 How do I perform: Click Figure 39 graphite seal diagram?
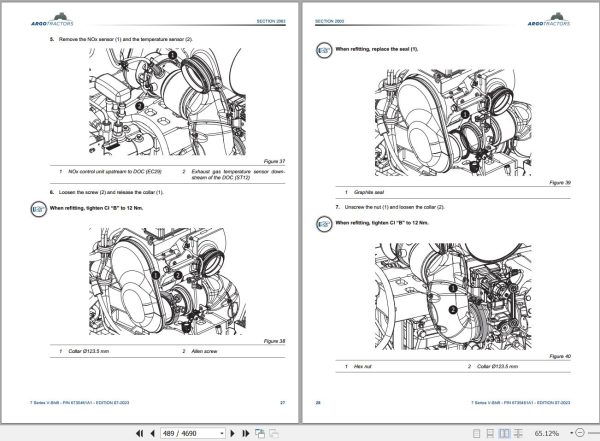453,122
